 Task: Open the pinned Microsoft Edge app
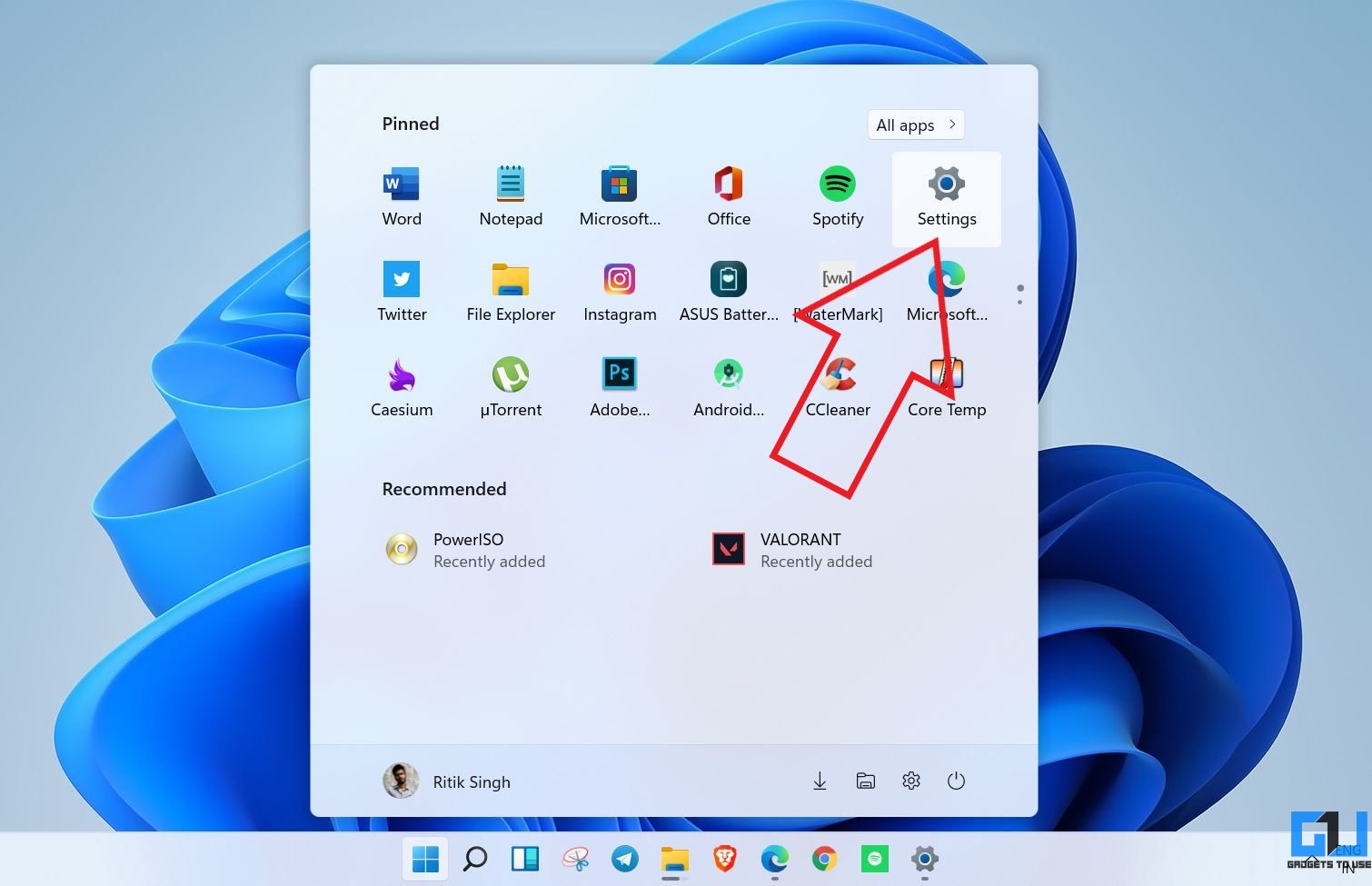click(947, 294)
